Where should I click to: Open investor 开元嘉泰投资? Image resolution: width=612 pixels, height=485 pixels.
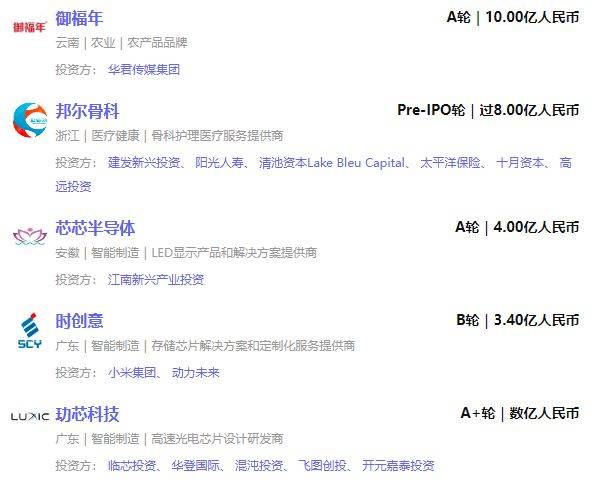click(398, 465)
